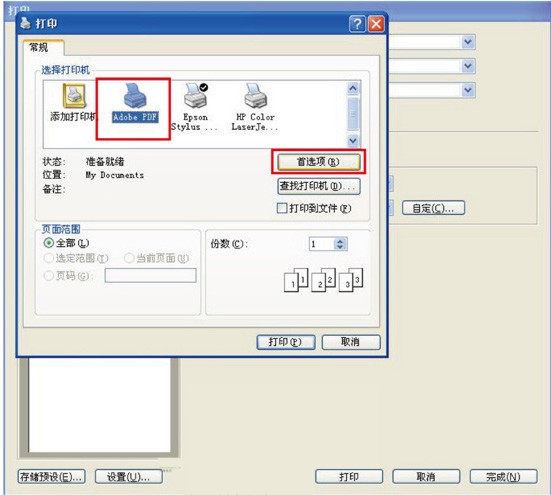Open 首选项 (Preferences) button
551x495 pixels.
coord(318,162)
